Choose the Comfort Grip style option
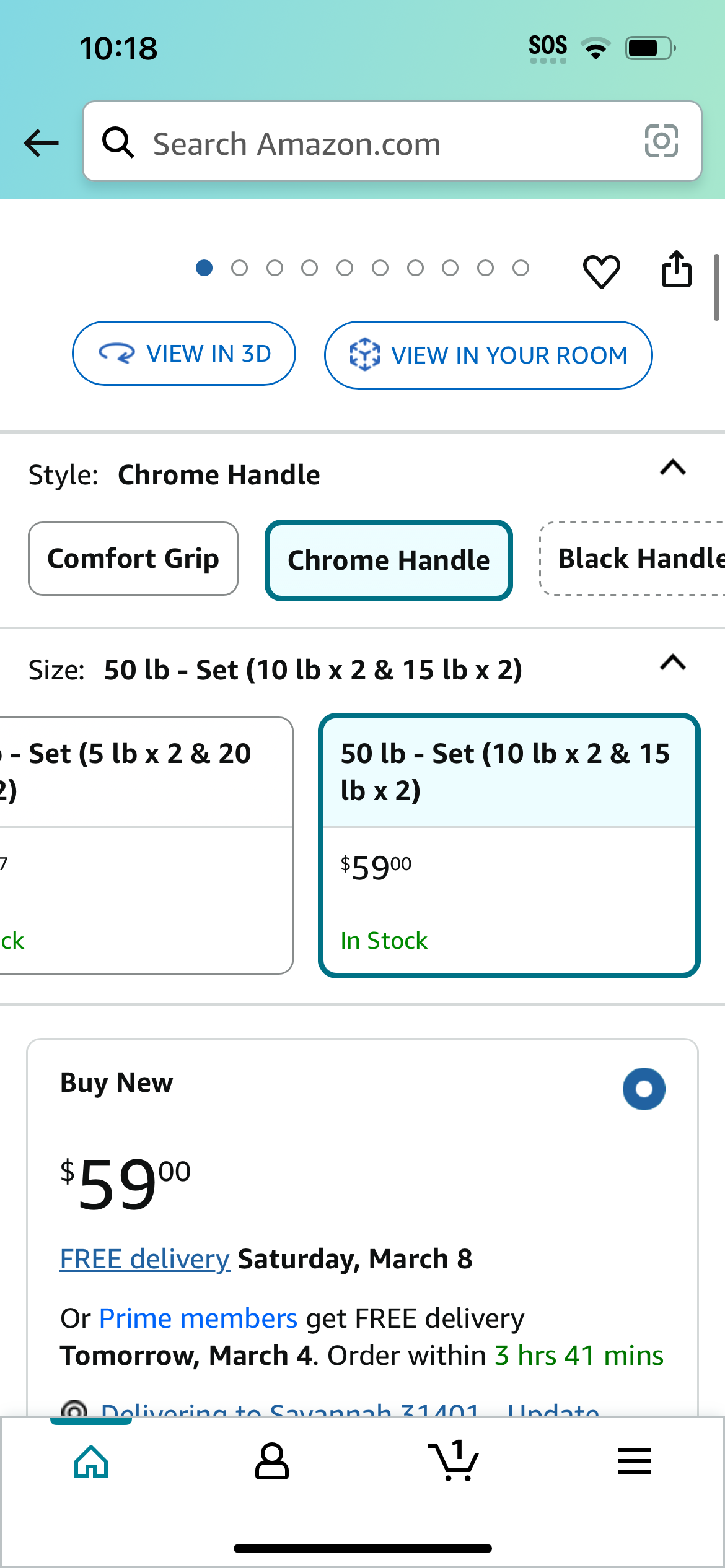 [133, 559]
